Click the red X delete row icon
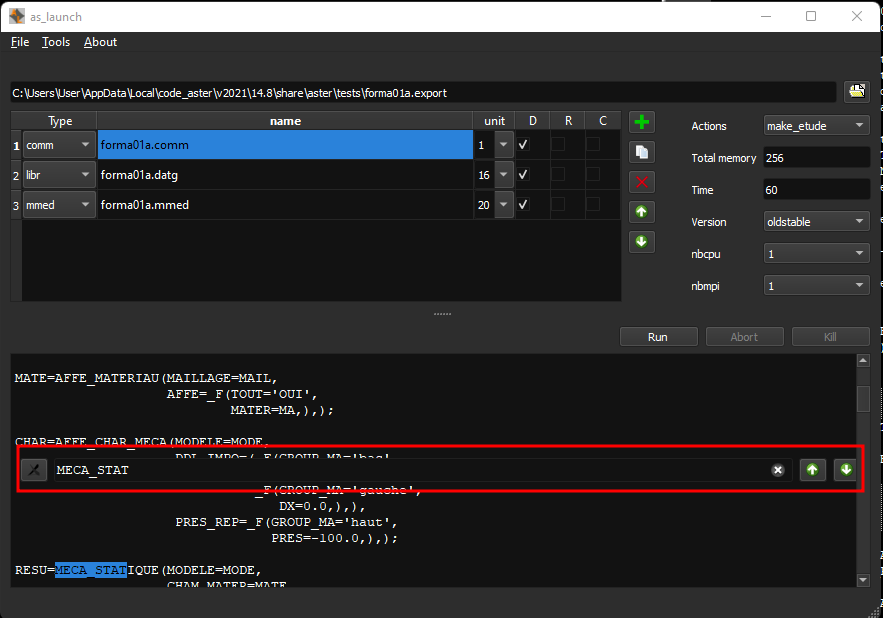The width and height of the screenshot is (883, 618). tap(642, 182)
